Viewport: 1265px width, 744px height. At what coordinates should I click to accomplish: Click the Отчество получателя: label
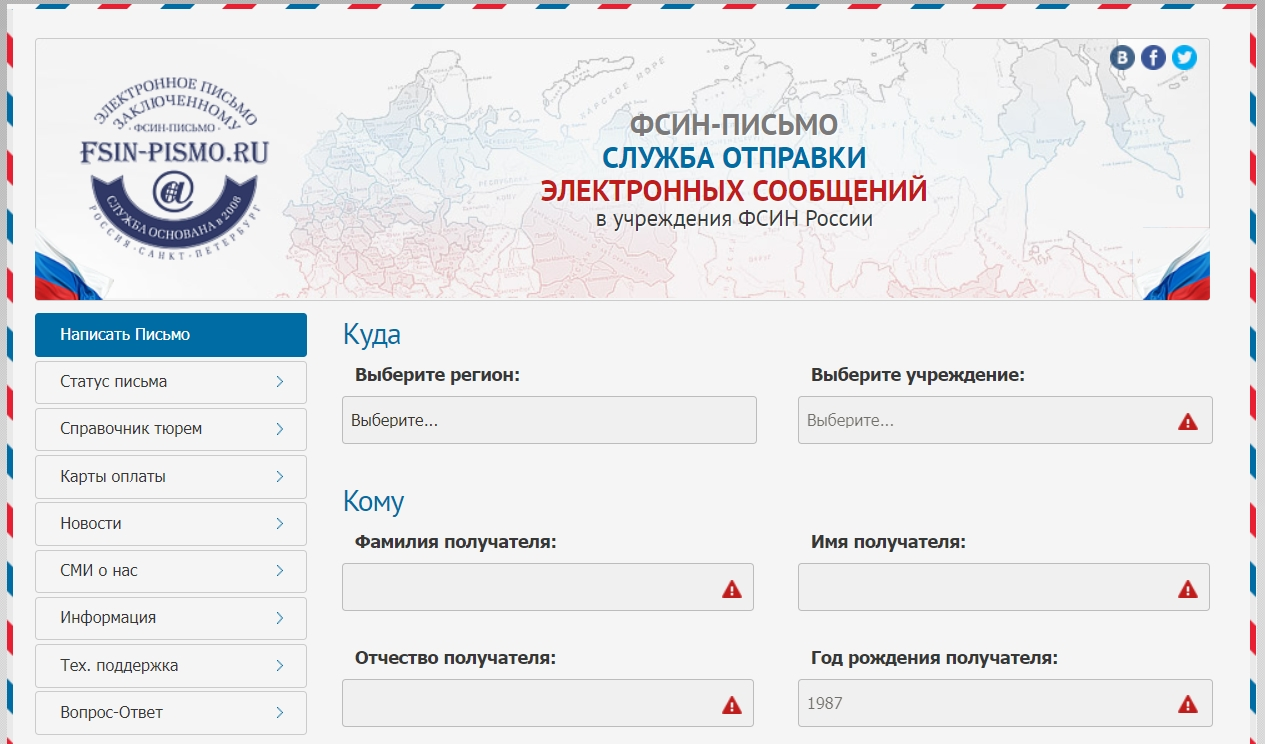click(455, 658)
